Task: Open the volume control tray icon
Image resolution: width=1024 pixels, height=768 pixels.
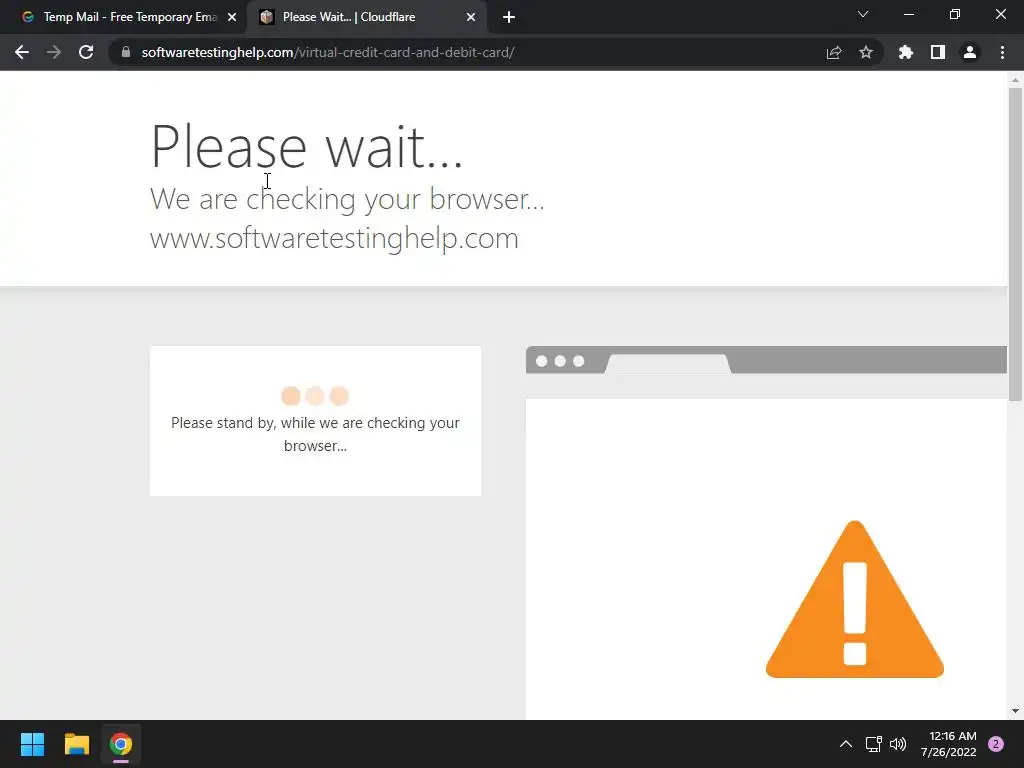Action: coord(898,744)
